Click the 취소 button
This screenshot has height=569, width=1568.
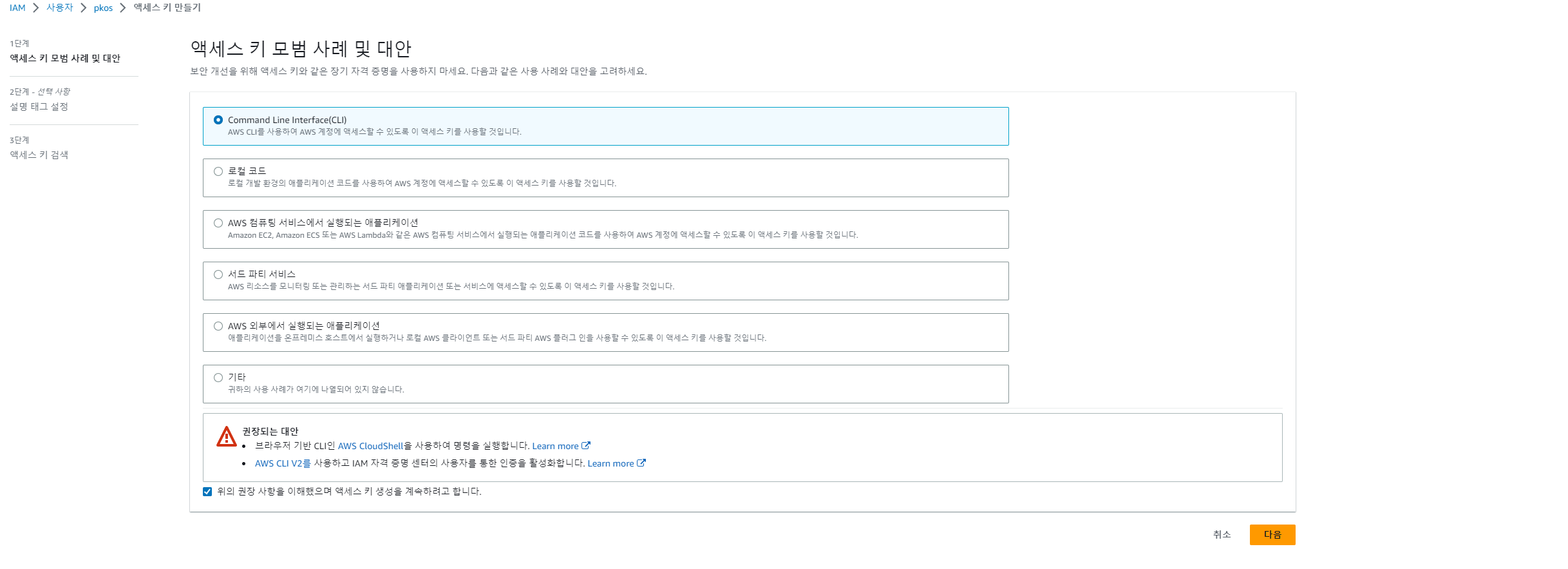pos(1222,535)
